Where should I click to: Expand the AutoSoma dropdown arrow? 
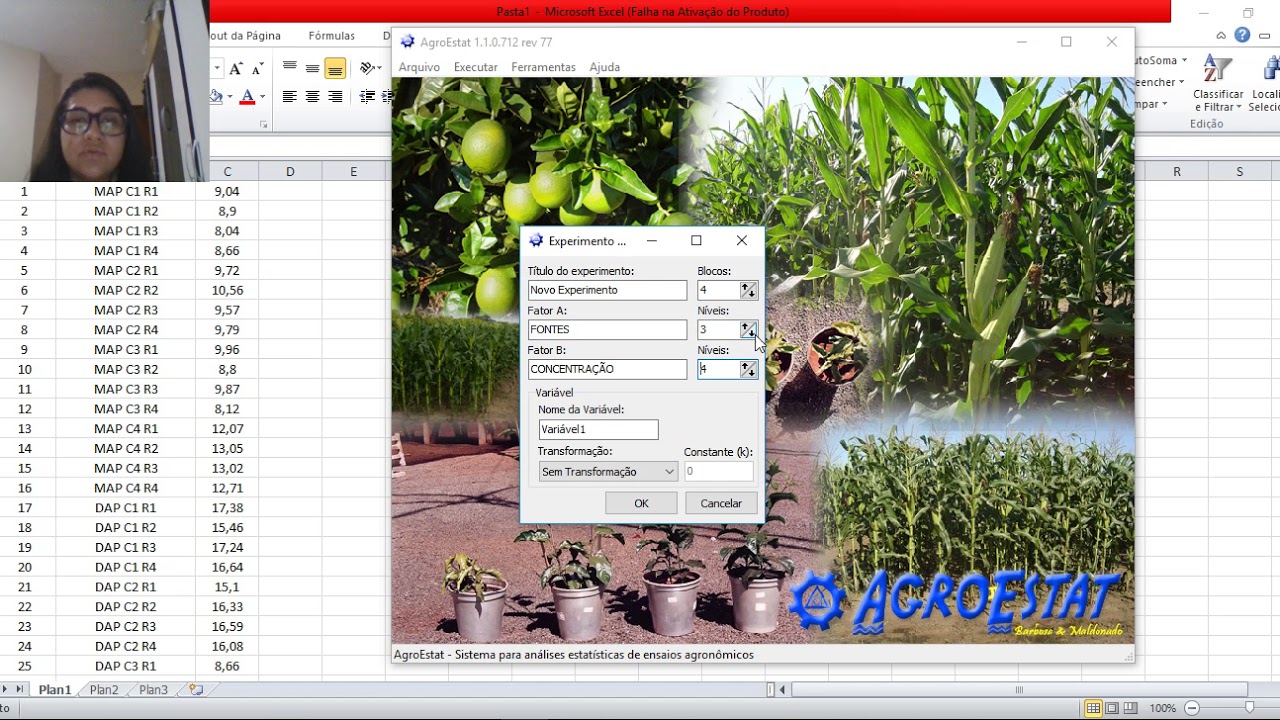(1184, 61)
